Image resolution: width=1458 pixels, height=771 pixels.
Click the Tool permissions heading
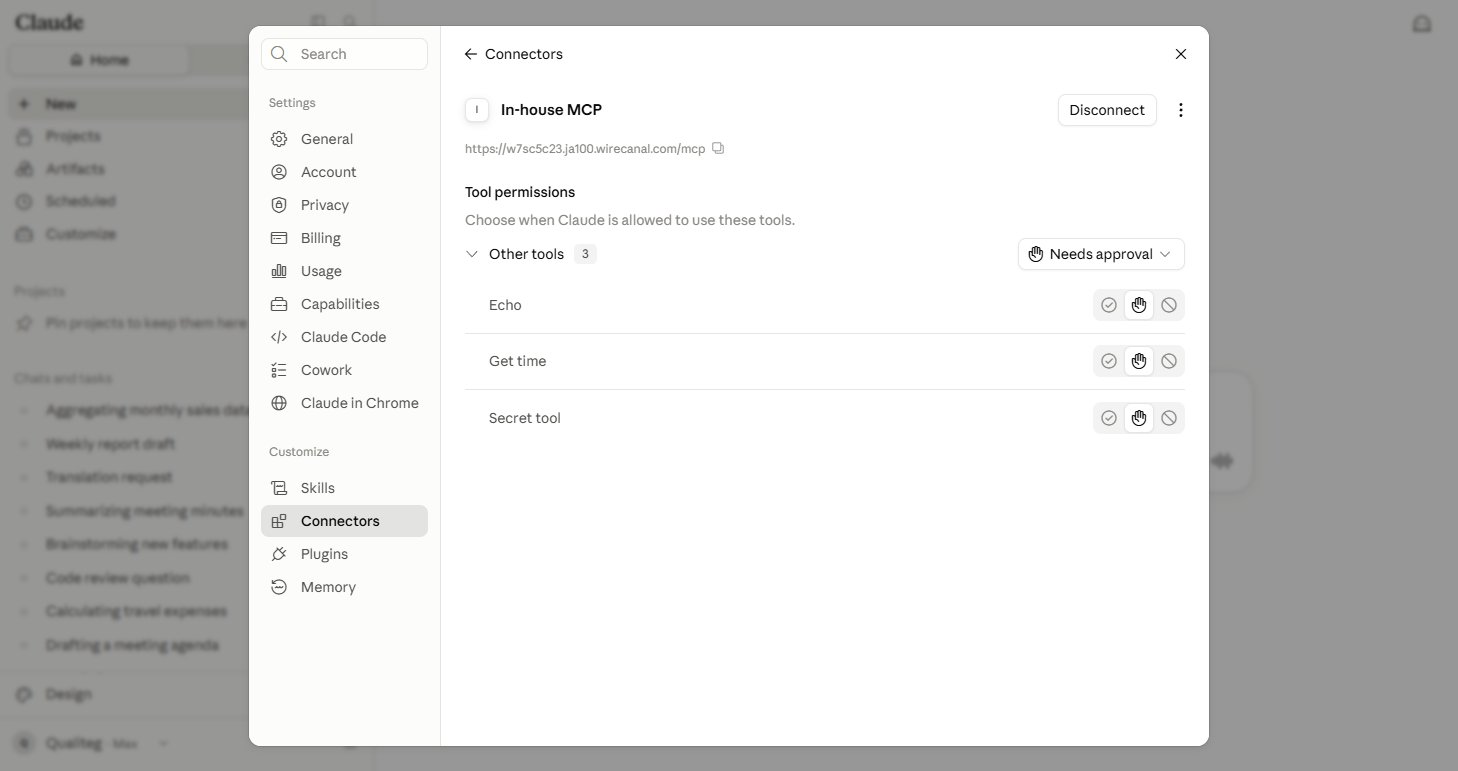[x=520, y=192]
